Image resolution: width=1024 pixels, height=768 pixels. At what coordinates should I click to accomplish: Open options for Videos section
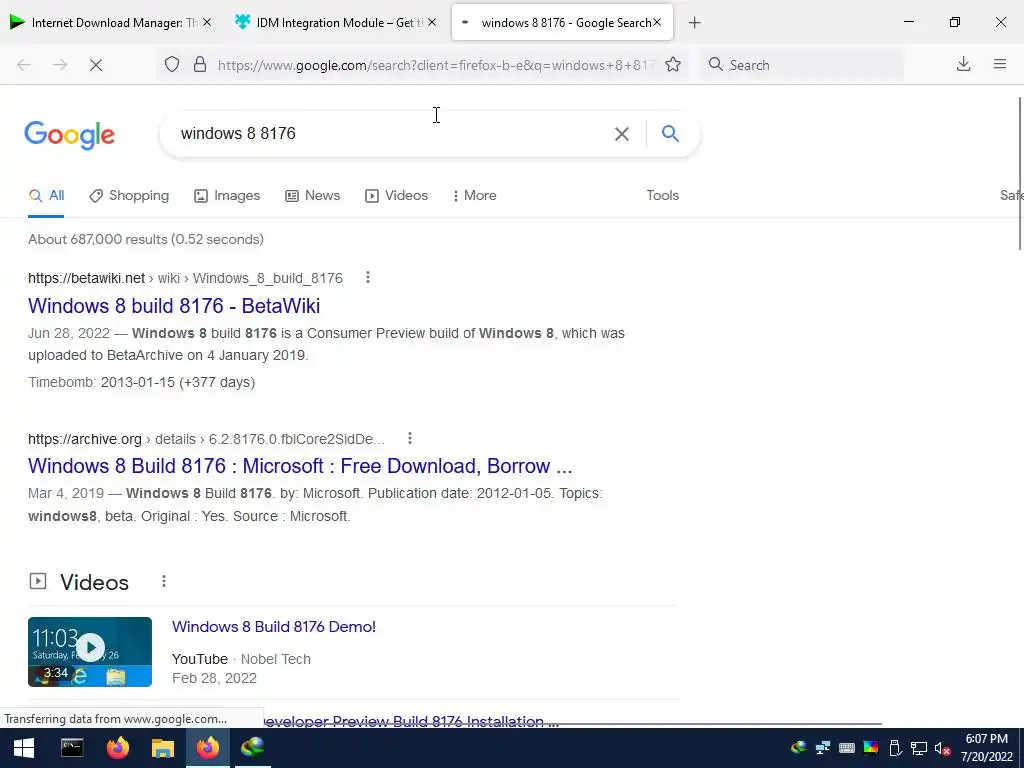click(x=164, y=581)
